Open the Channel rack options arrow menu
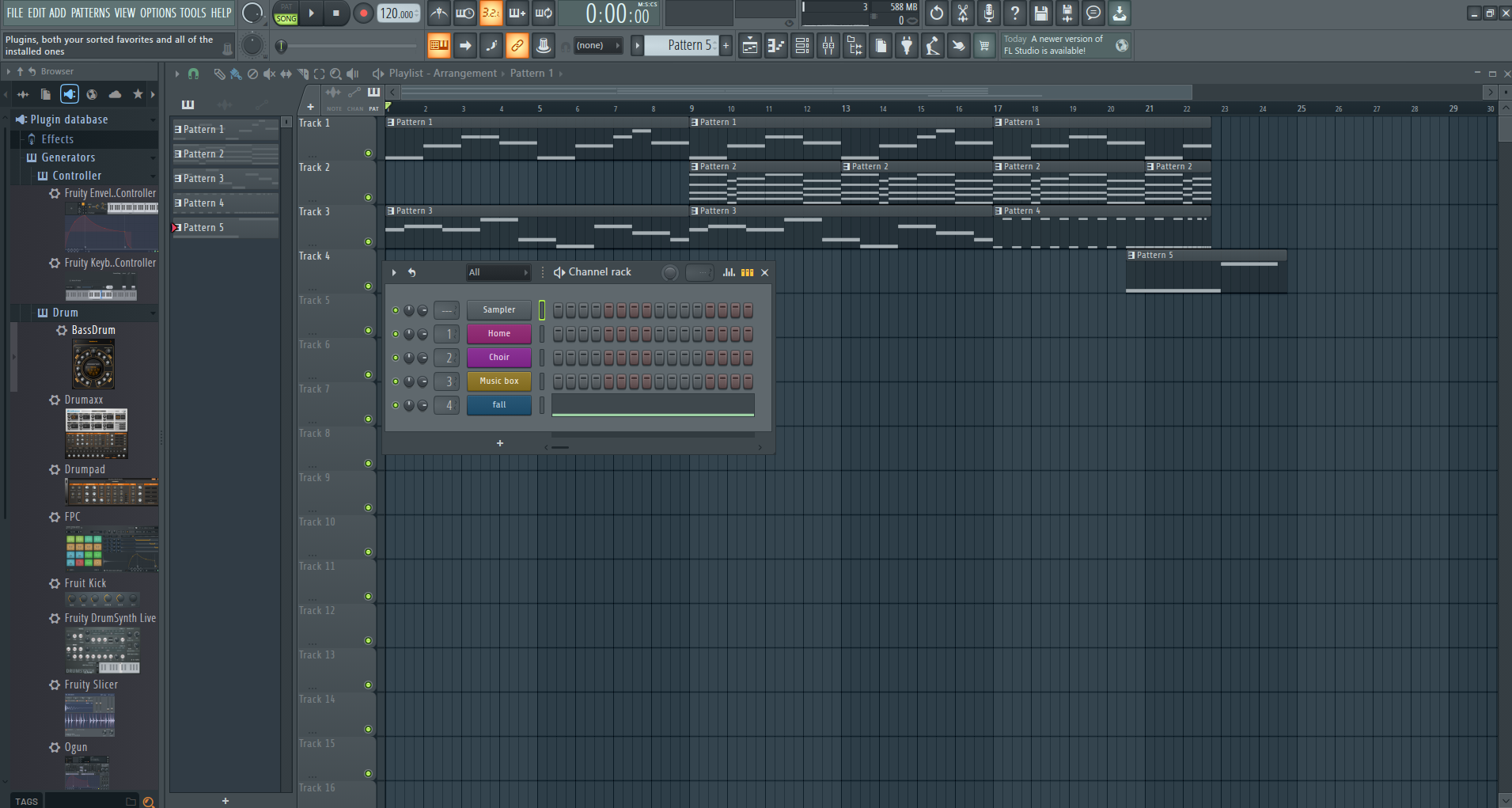The width and height of the screenshot is (1512, 808). [394, 272]
